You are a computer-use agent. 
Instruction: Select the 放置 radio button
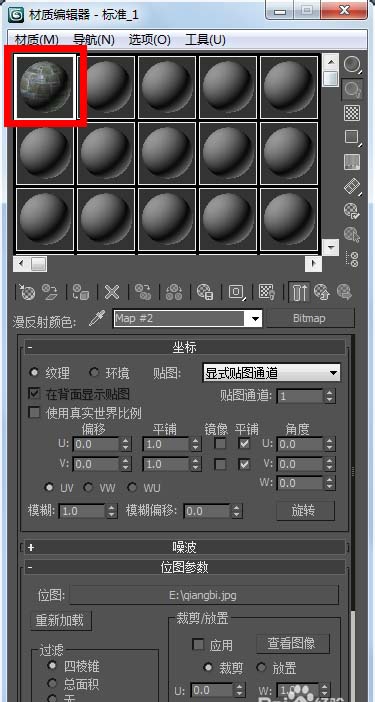(x=261, y=668)
